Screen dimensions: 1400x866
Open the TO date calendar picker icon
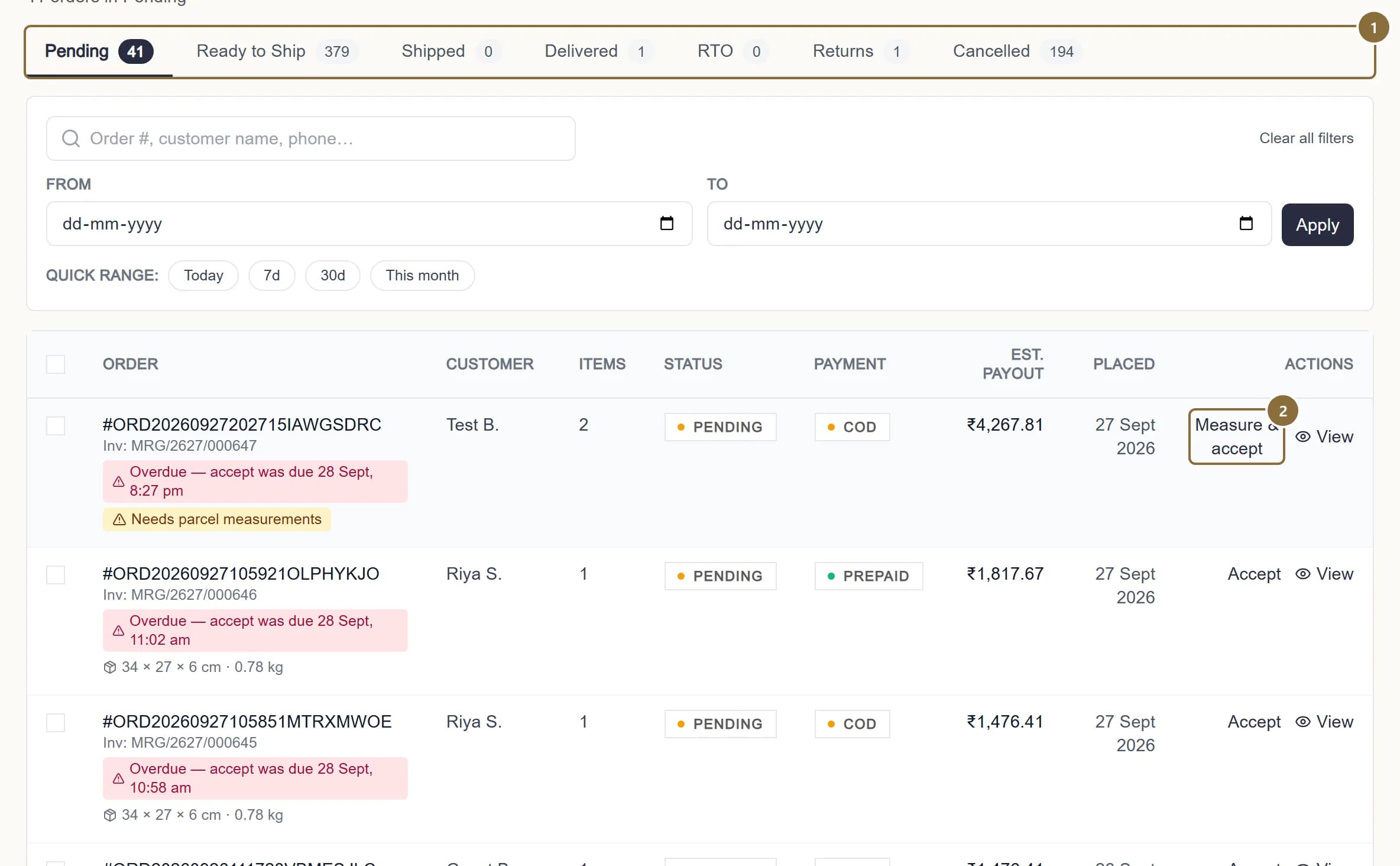click(1246, 223)
